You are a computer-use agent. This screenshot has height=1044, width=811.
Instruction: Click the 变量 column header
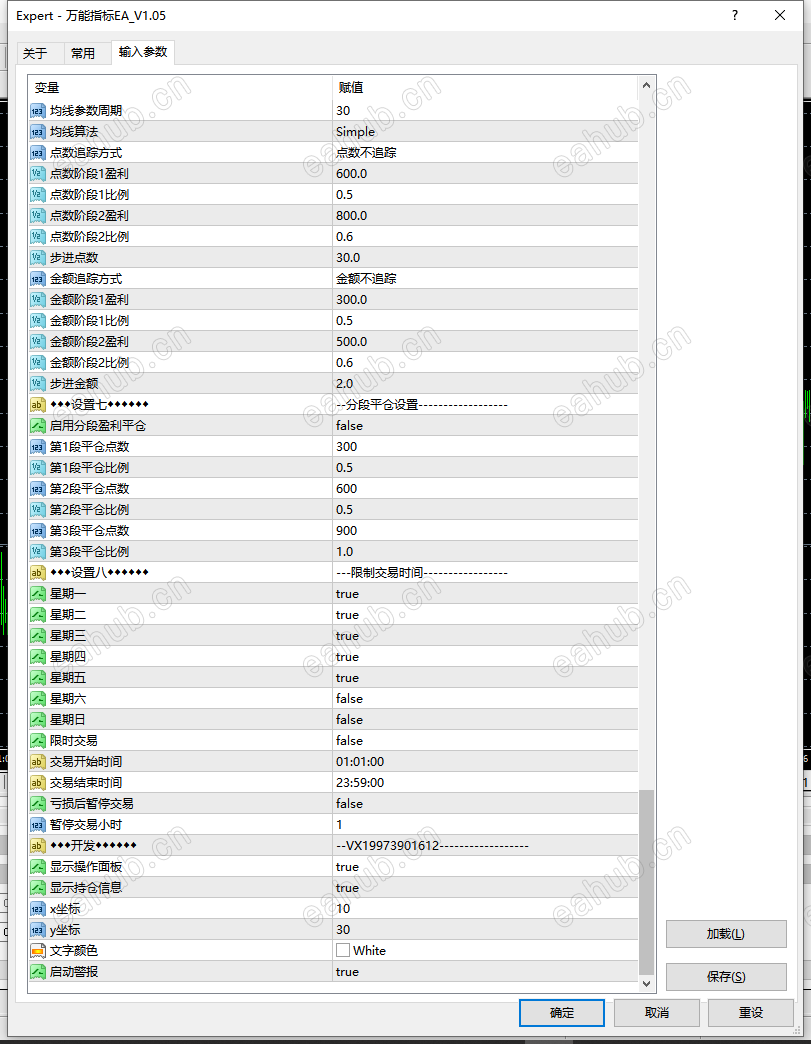click(x=180, y=88)
